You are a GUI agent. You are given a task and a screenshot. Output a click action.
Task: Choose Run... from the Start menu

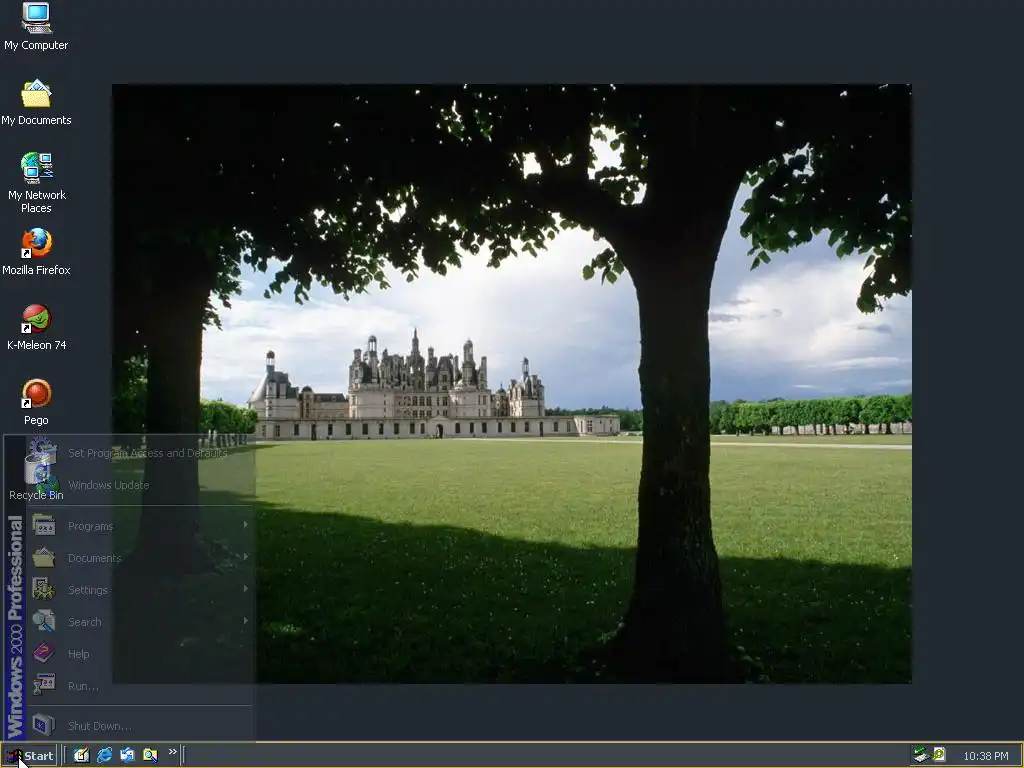(139, 686)
